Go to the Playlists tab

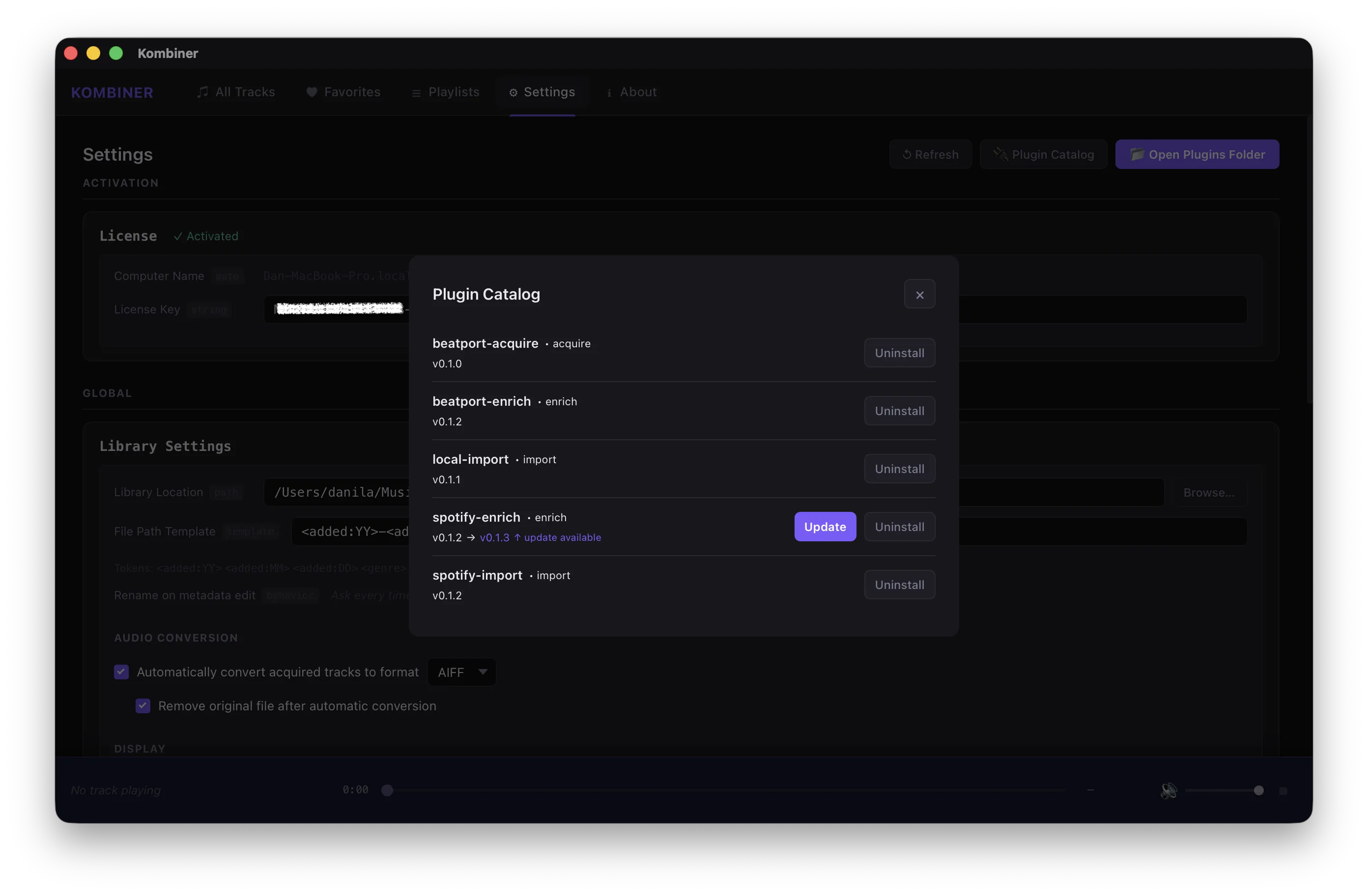pos(446,92)
